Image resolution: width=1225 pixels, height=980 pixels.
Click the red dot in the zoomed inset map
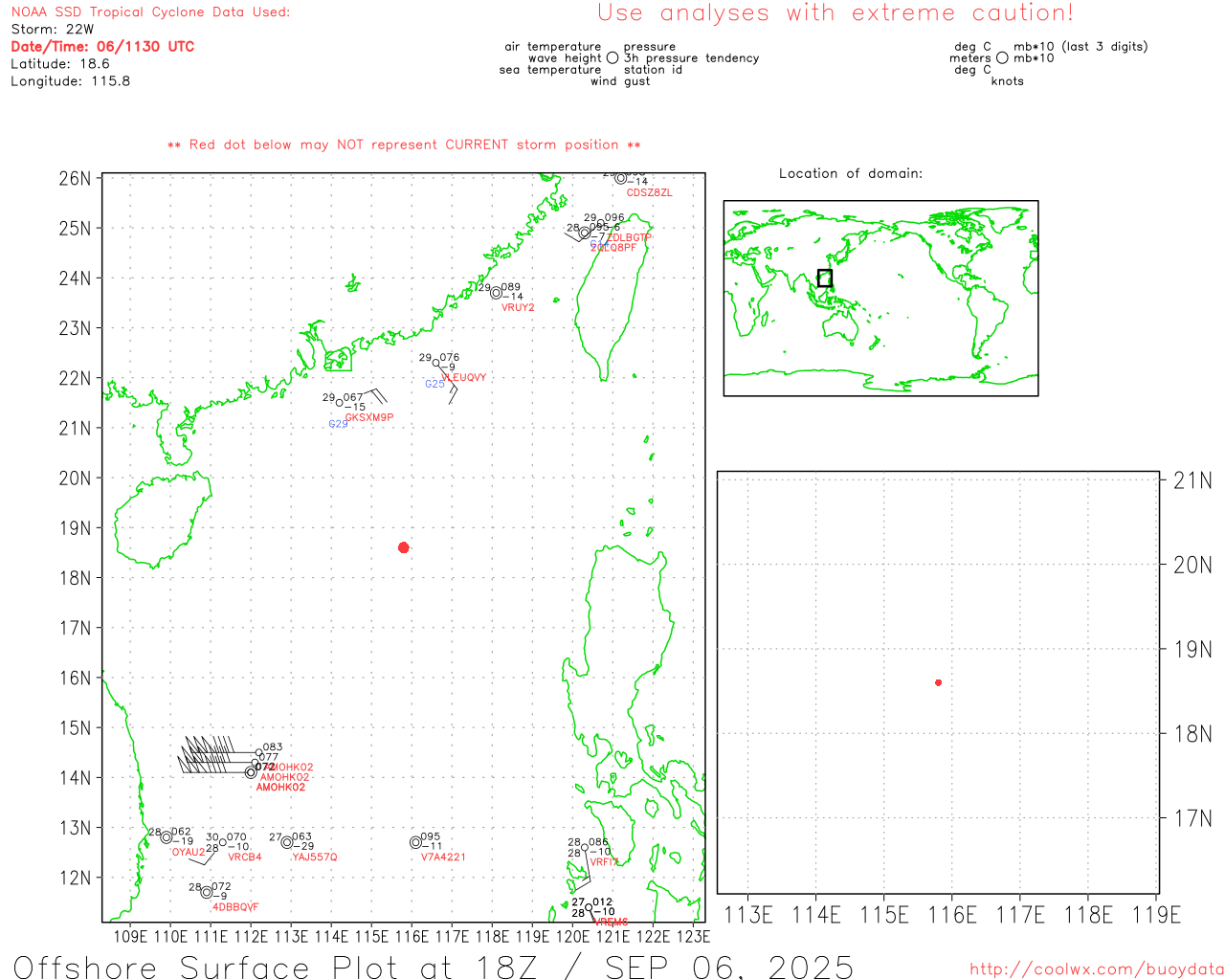pyautogui.click(x=939, y=682)
